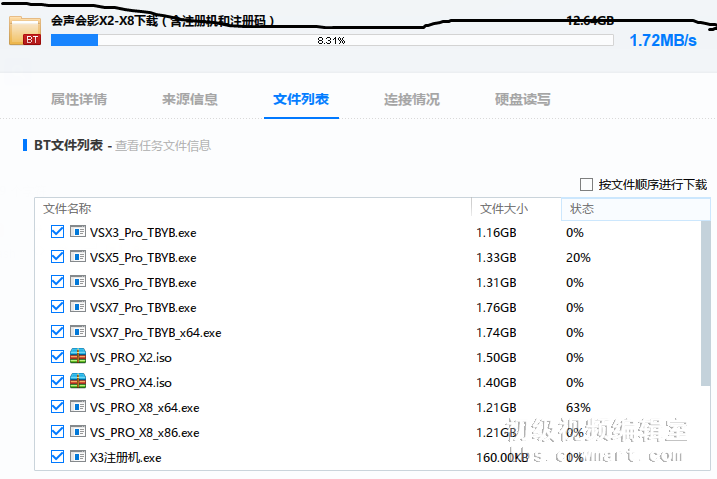Uncheck VSX7_Pro_TBYB_x64.exe checkbox
The width and height of the screenshot is (717, 479).
[57, 331]
